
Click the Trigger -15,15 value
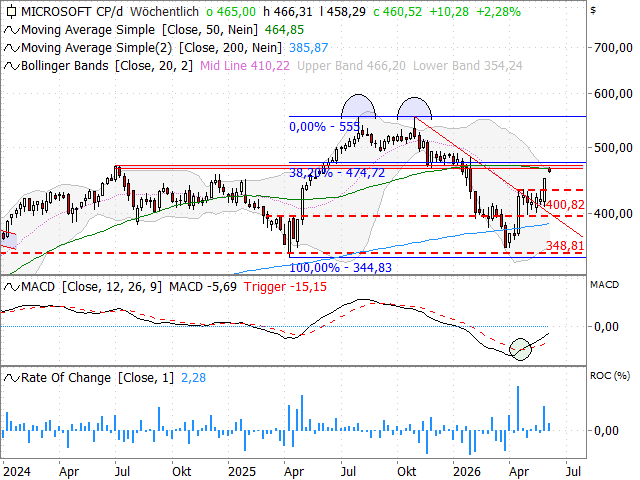(x=285, y=287)
